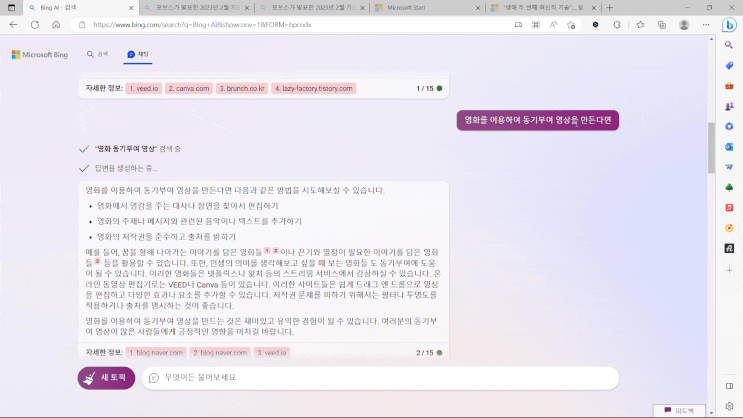Open the 4. lazy-factory.tistory.com source link
This screenshot has height=418, width=743.
pyautogui.click(x=313, y=88)
